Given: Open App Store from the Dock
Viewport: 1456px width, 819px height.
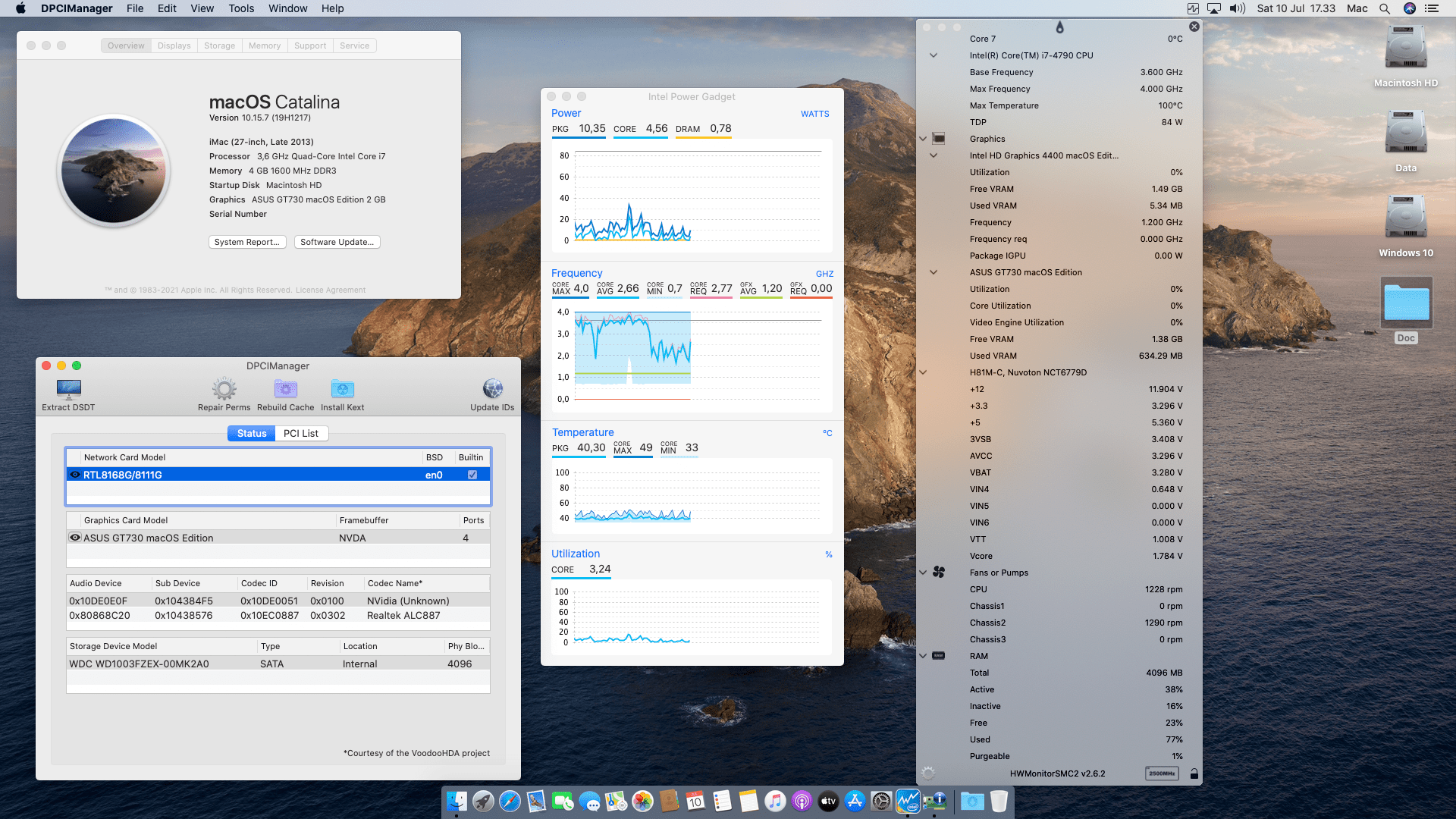Looking at the screenshot, I should point(855,801).
